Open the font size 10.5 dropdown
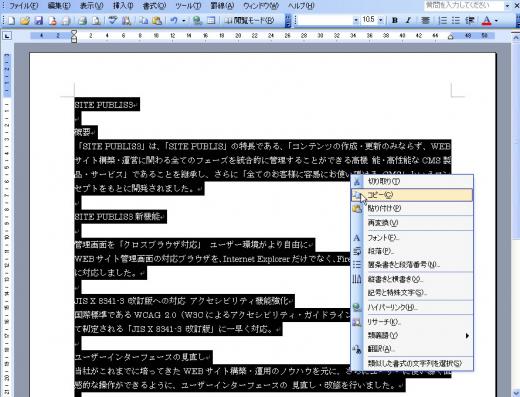 (380, 20)
